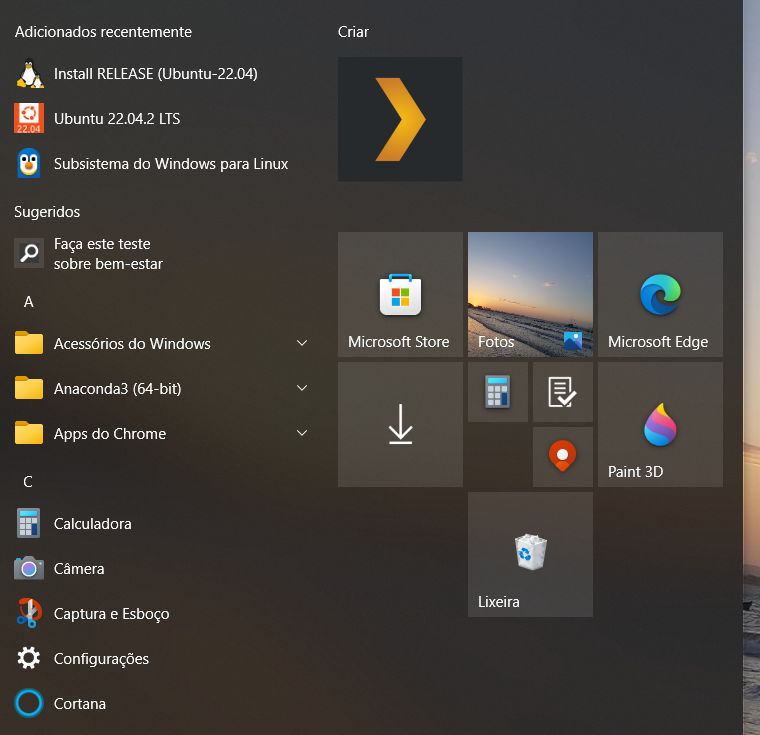
Task: Open the small Calculator tile
Action: pyautogui.click(x=498, y=392)
